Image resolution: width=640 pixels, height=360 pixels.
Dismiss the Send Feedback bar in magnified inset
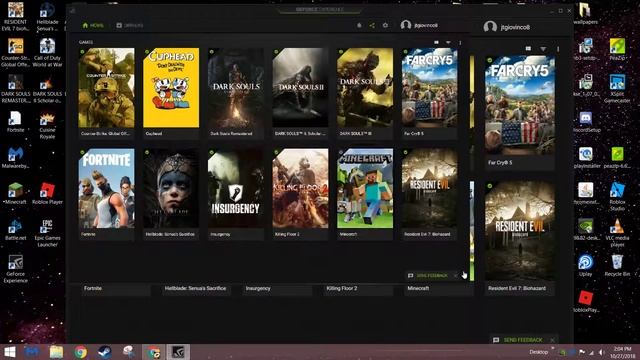click(x=552, y=340)
